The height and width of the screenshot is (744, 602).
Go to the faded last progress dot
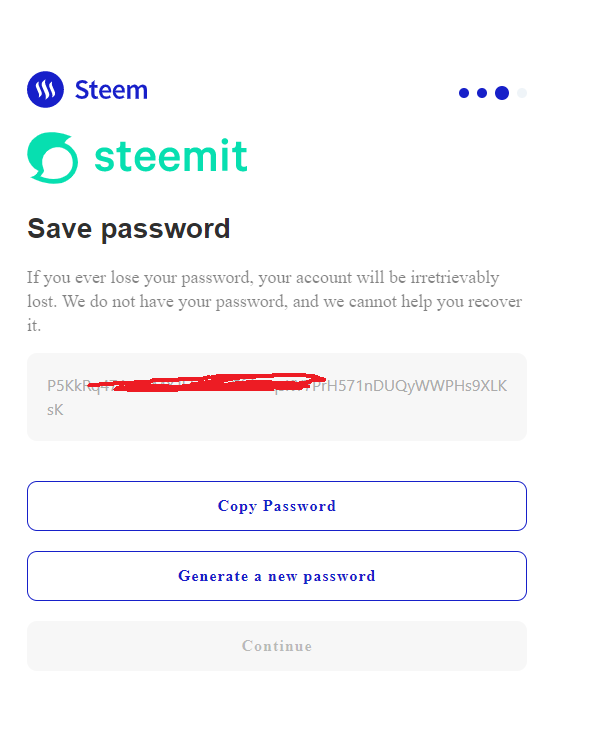pyautogui.click(x=522, y=93)
